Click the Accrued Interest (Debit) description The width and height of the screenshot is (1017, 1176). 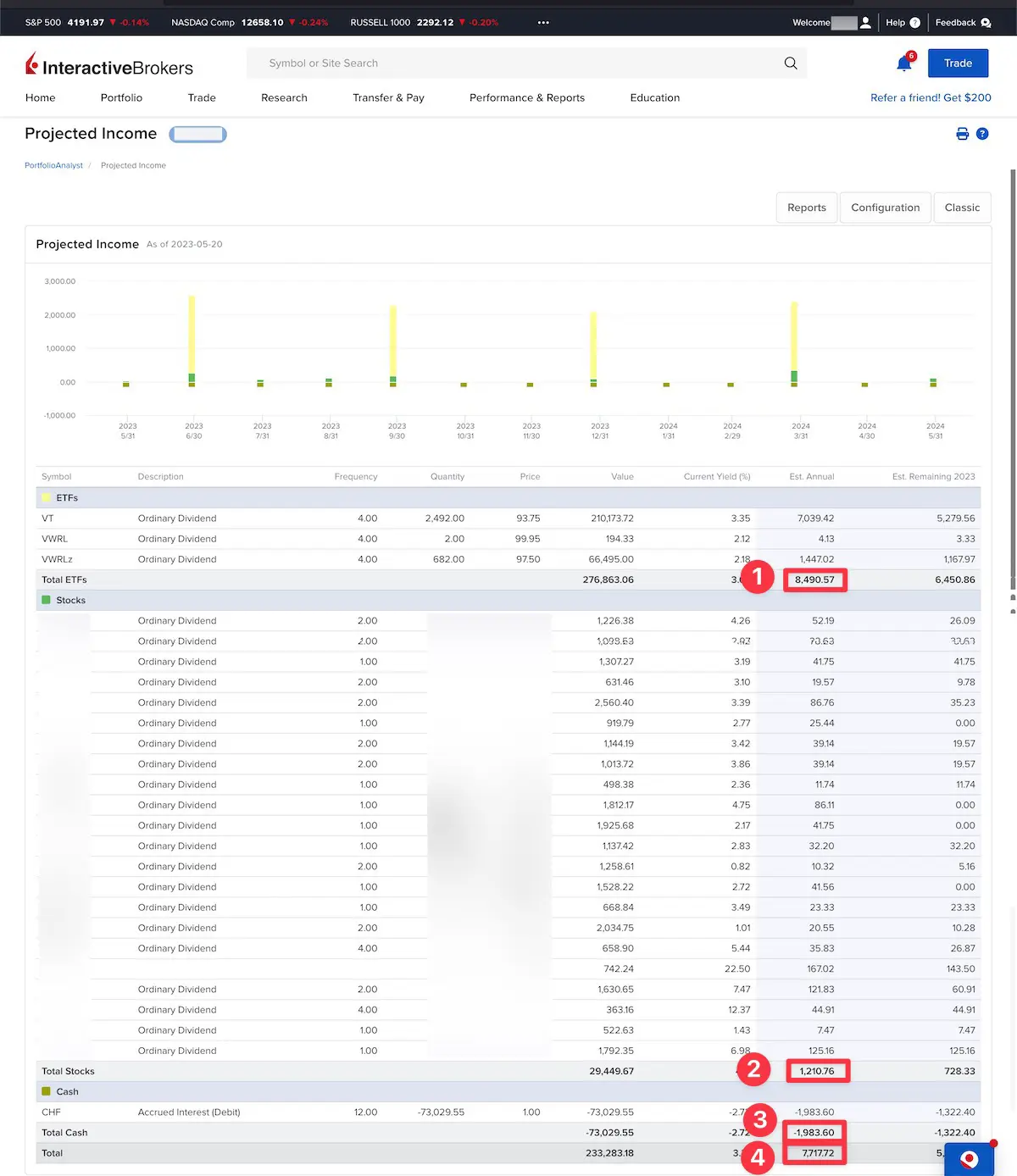189,1112
